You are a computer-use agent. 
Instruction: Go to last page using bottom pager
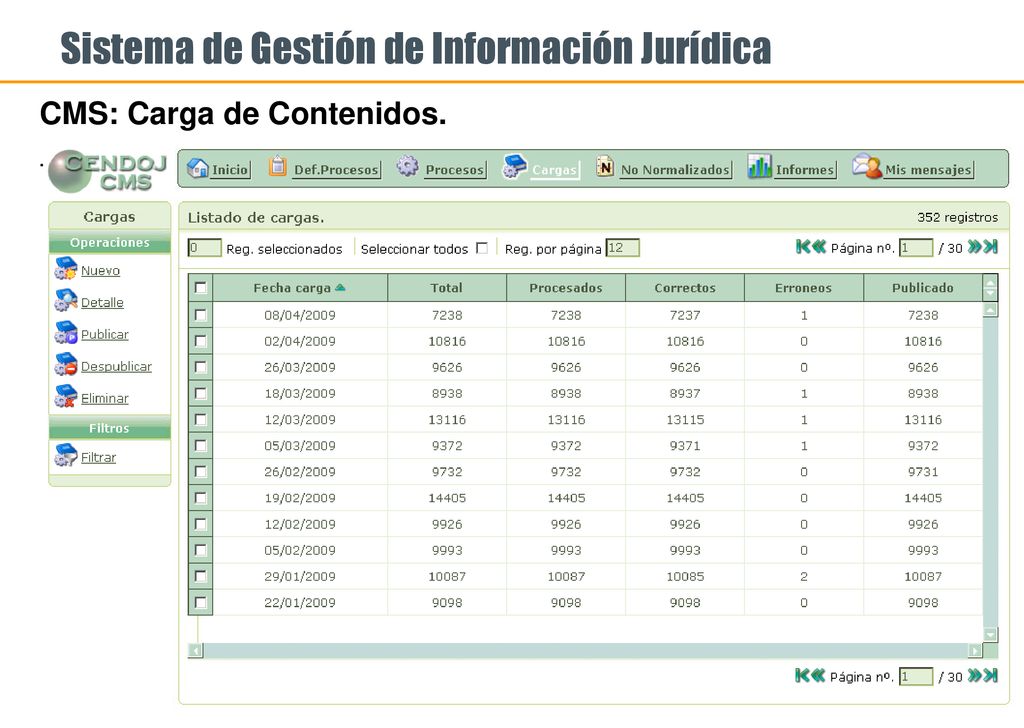(x=991, y=676)
